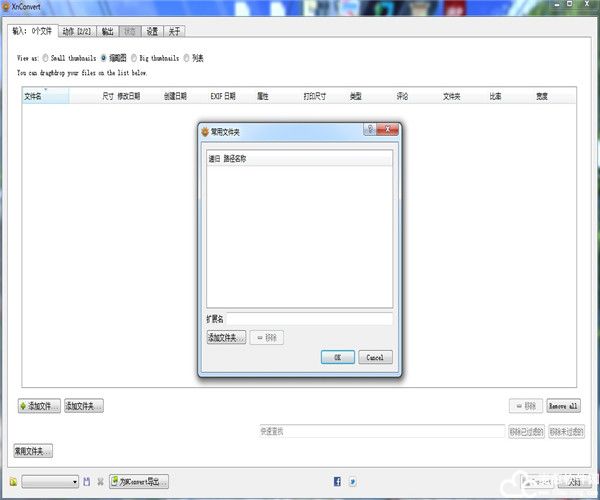Image resolution: width=600 pixels, height=500 pixels.
Task: Open the 设置 tab
Action: tap(152, 31)
